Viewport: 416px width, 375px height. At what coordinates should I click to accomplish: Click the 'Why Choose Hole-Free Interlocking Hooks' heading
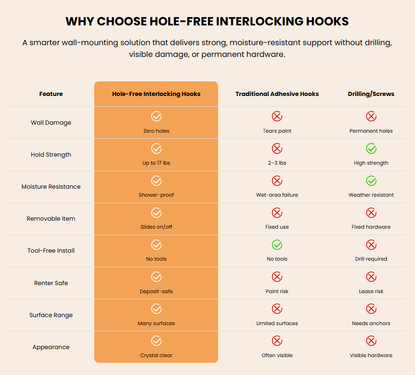tap(207, 21)
